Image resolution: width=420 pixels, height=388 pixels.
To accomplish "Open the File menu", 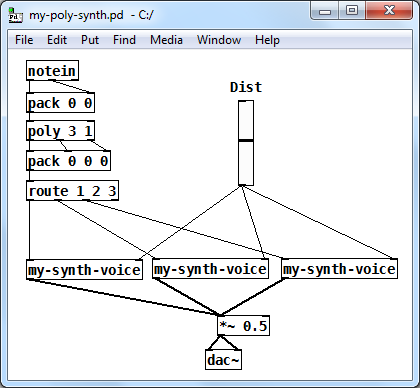I will click(x=24, y=40).
